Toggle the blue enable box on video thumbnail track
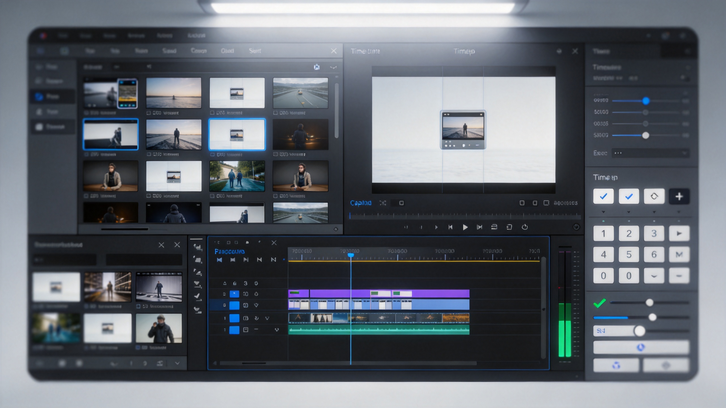The height and width of the screenshot is (408, 726). pos(235,318)
